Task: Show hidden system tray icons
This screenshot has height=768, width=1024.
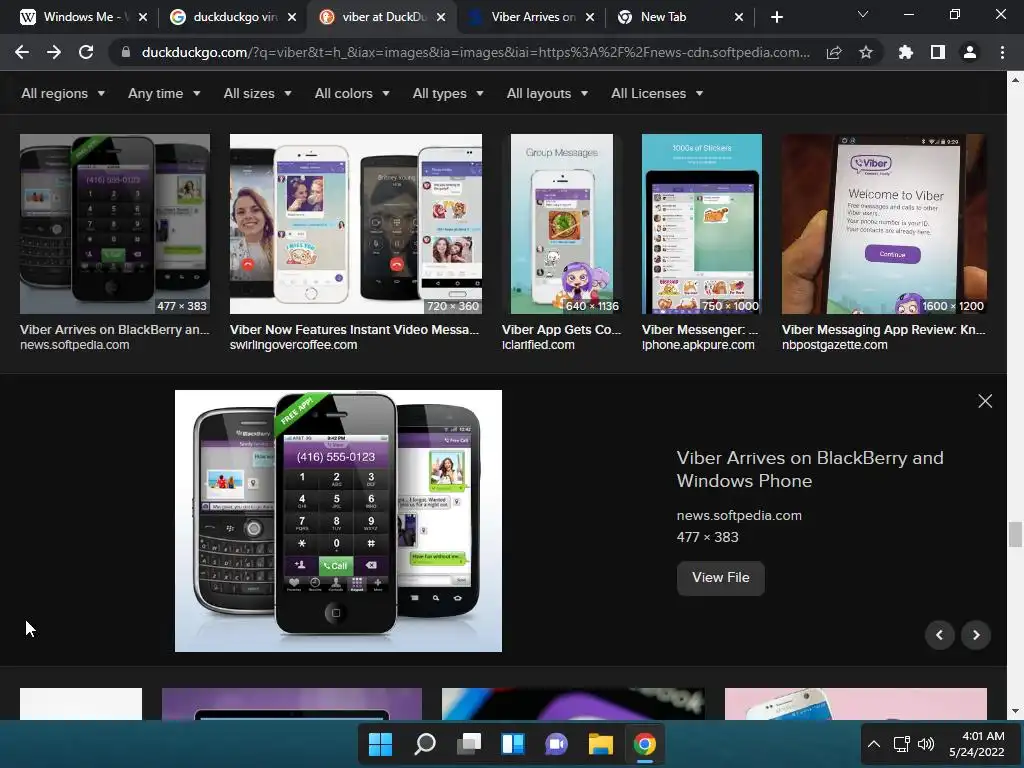Action: (x=874, y=744)
